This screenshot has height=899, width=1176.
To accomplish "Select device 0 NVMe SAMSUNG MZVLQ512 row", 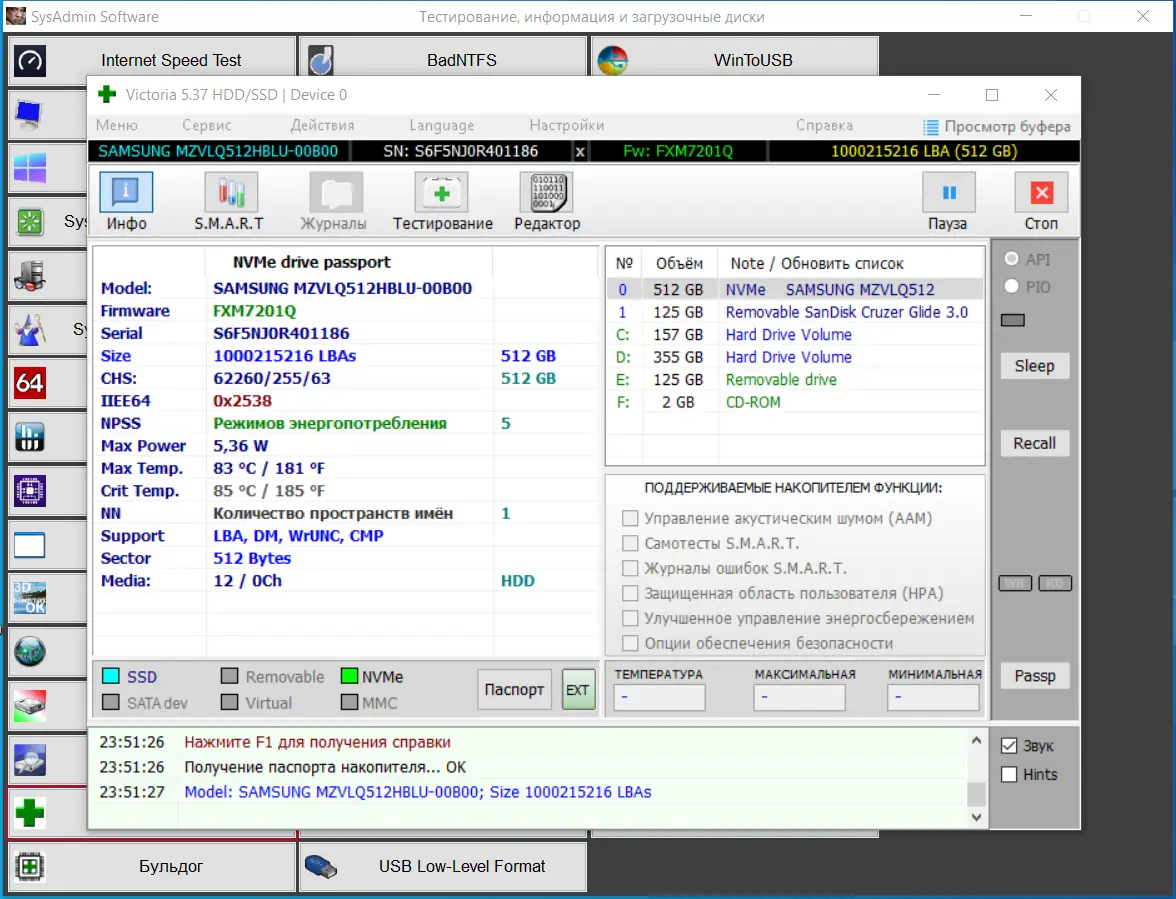I will (x=795, y=289).
